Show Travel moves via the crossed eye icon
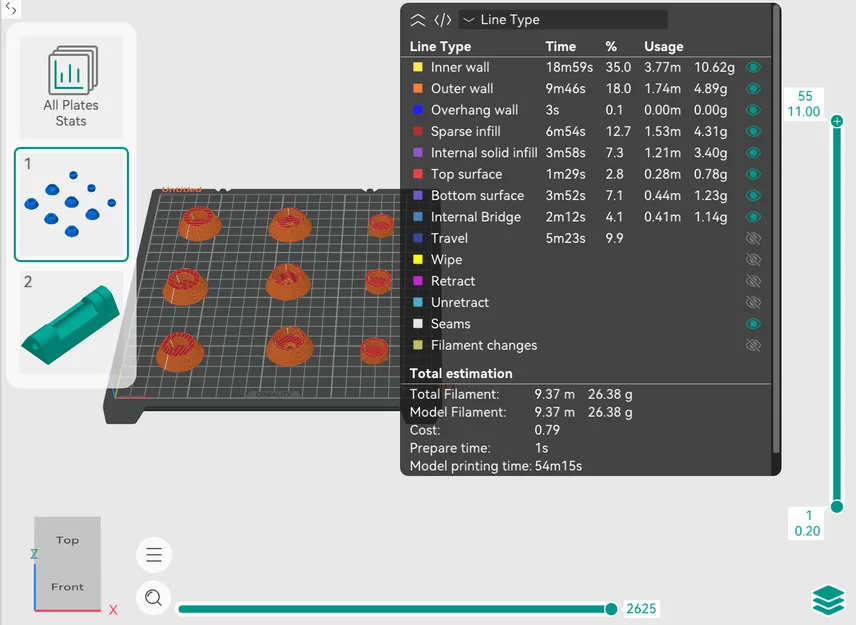 pos(753,238)
